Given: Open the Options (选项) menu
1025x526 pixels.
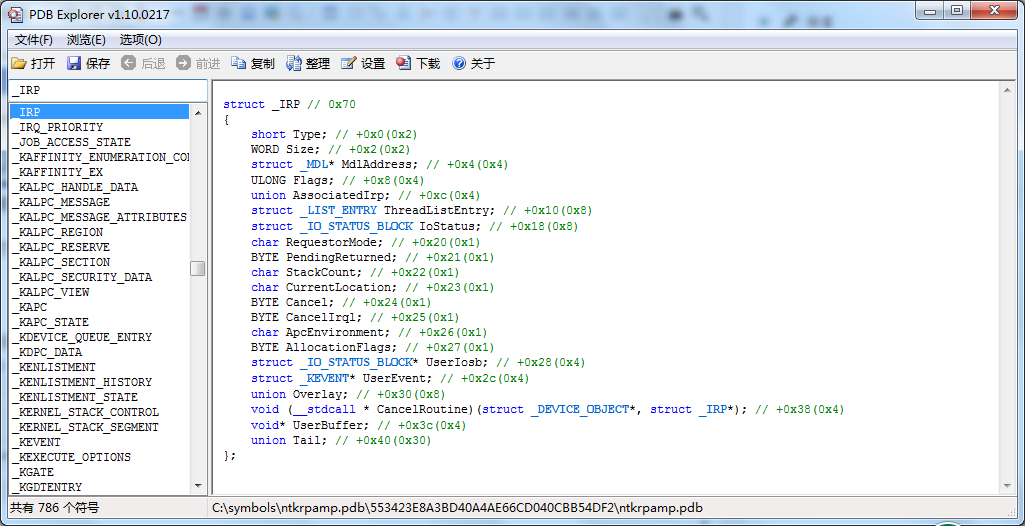Looking at the screenshot, I should [x=140, y=39].
